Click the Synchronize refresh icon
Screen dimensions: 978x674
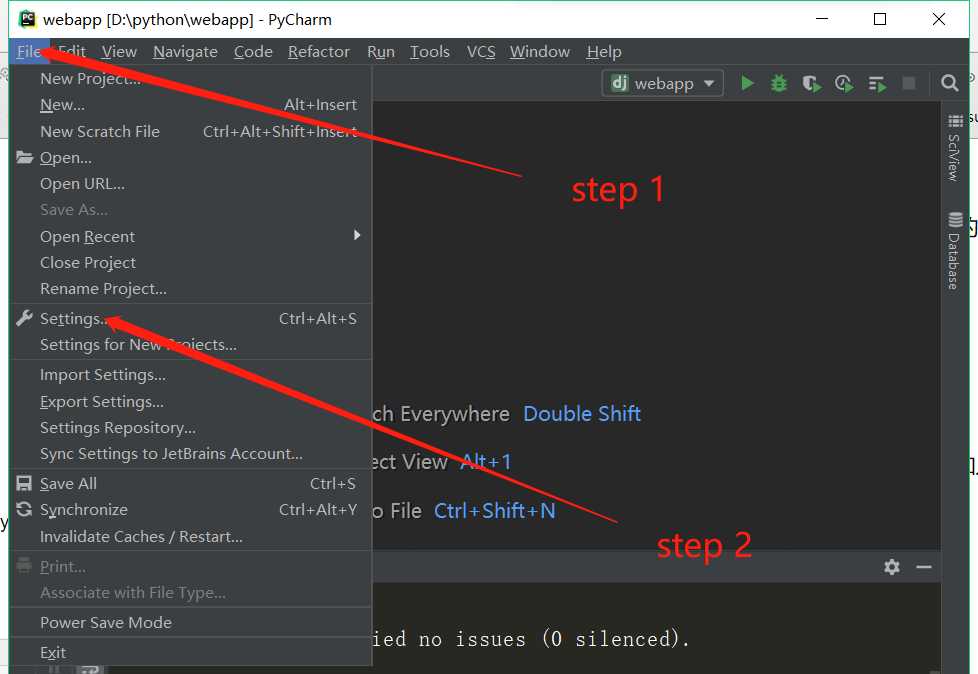pyautogui.click(x=24, y=509)
